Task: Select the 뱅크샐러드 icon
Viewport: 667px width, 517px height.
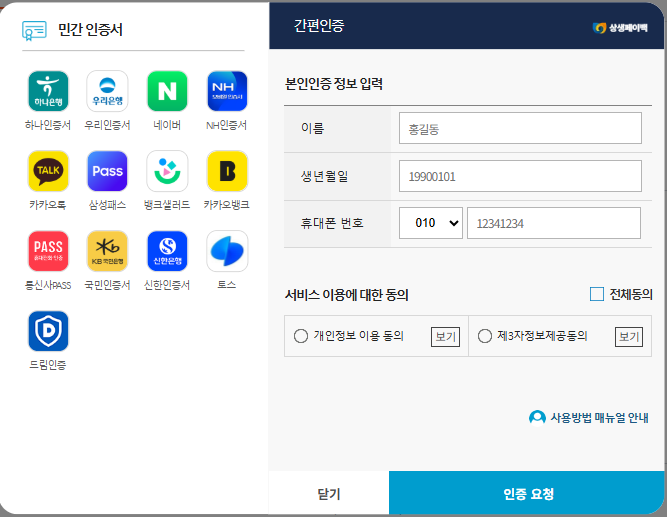Action: coord(167,171)
